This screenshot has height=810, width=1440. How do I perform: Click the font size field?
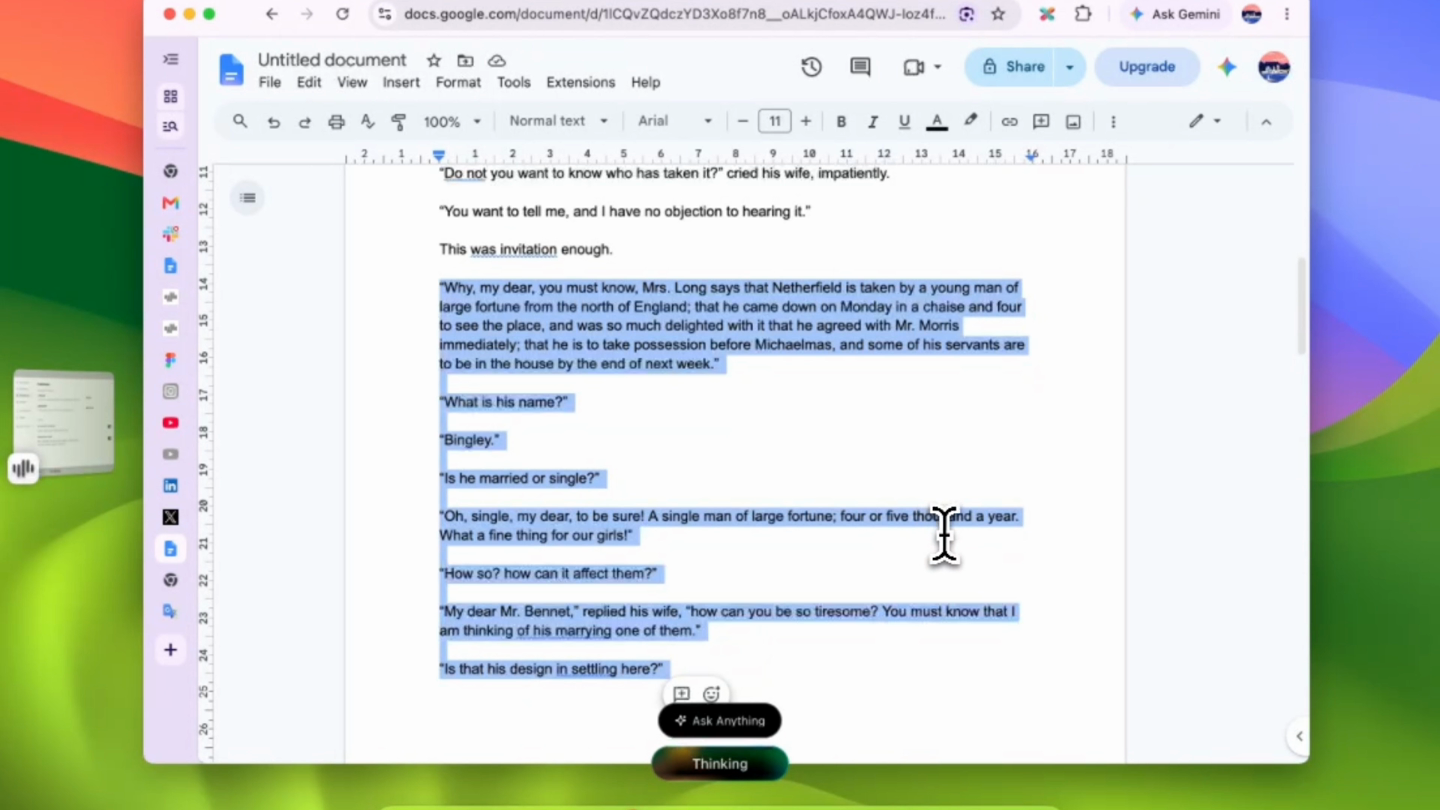click(x=774, y=122)
